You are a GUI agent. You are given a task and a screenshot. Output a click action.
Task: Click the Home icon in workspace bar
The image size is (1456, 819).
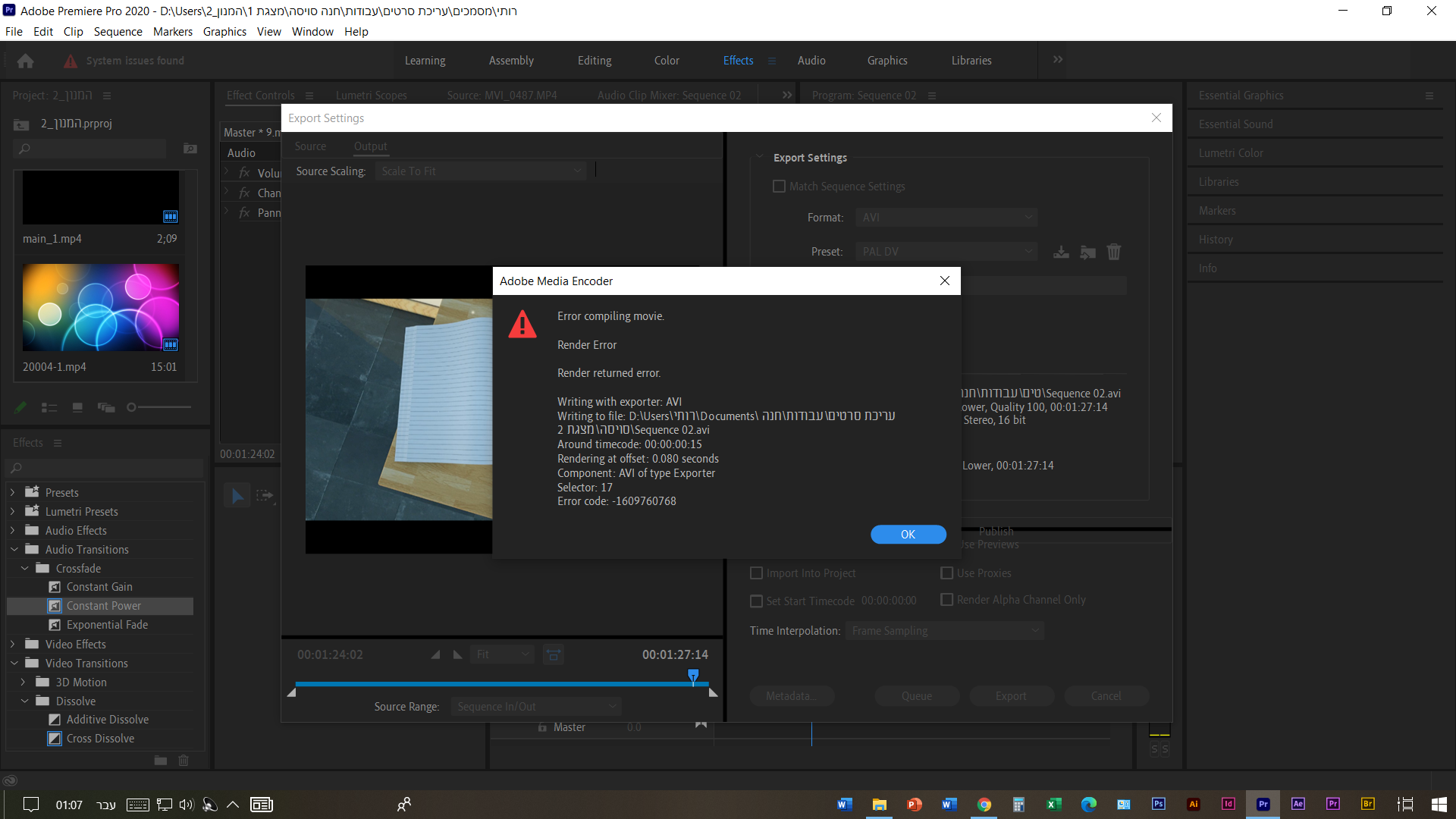(x=25, y=61)
